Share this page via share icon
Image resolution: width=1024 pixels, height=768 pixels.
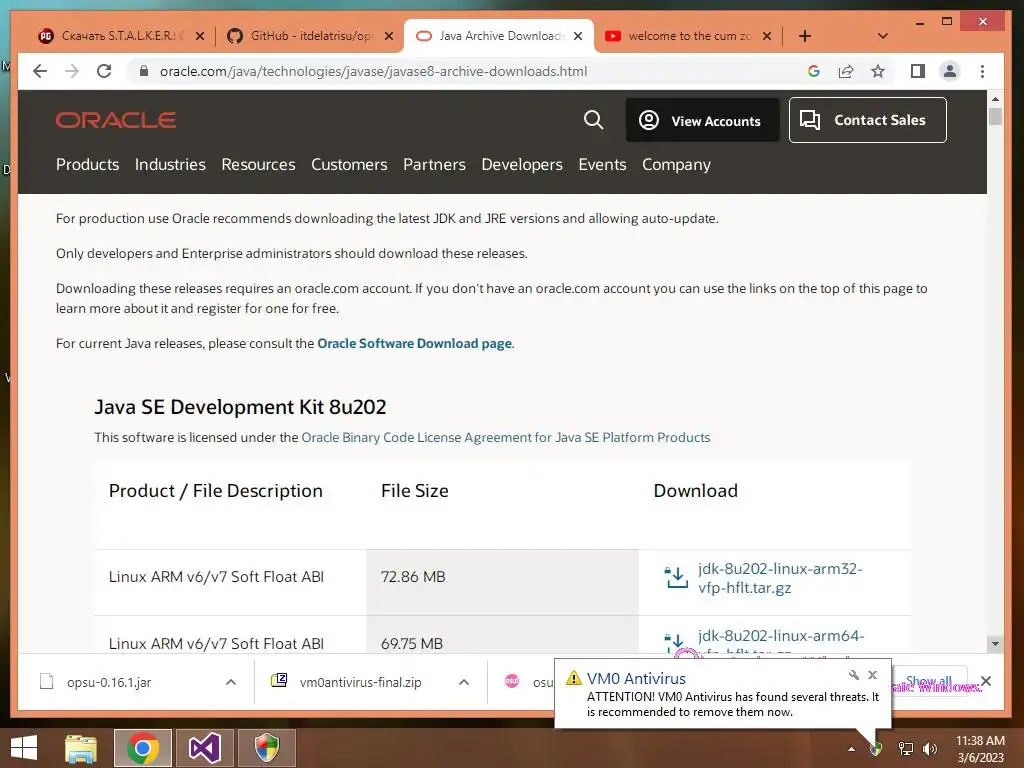coord(846,71)
